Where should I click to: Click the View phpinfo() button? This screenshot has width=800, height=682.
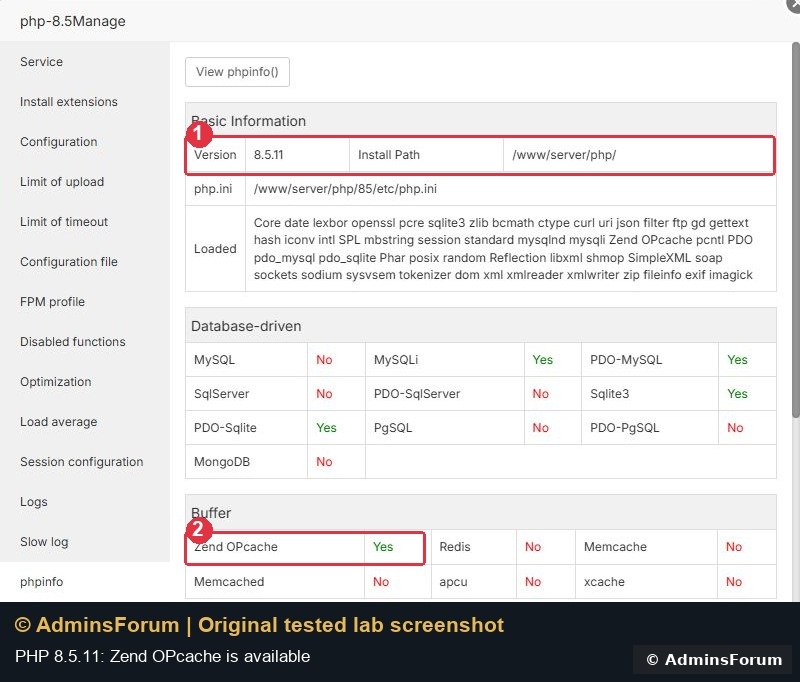[x=237, y=72]
